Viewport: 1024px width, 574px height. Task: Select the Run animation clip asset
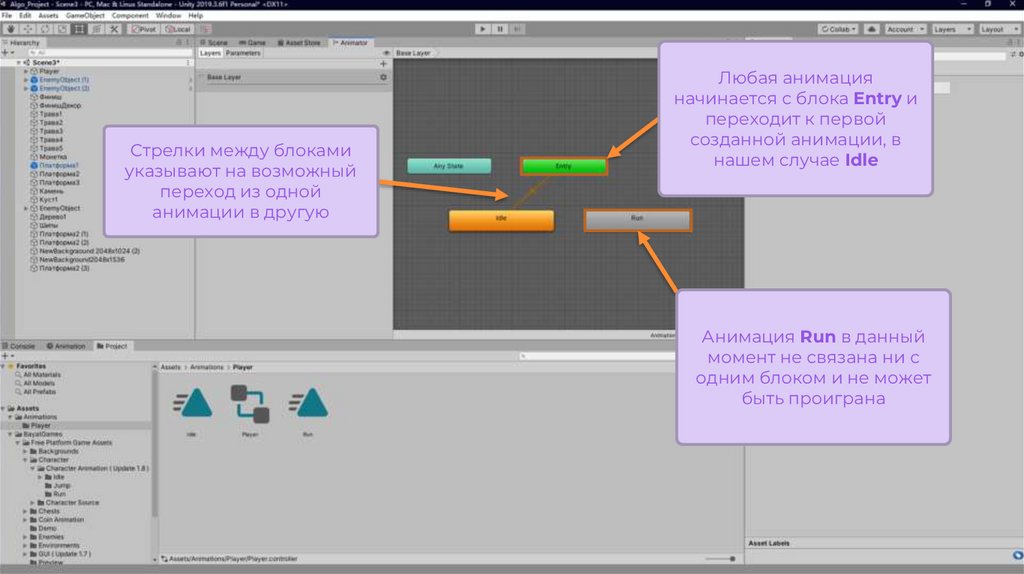click(x=307, y=404)
